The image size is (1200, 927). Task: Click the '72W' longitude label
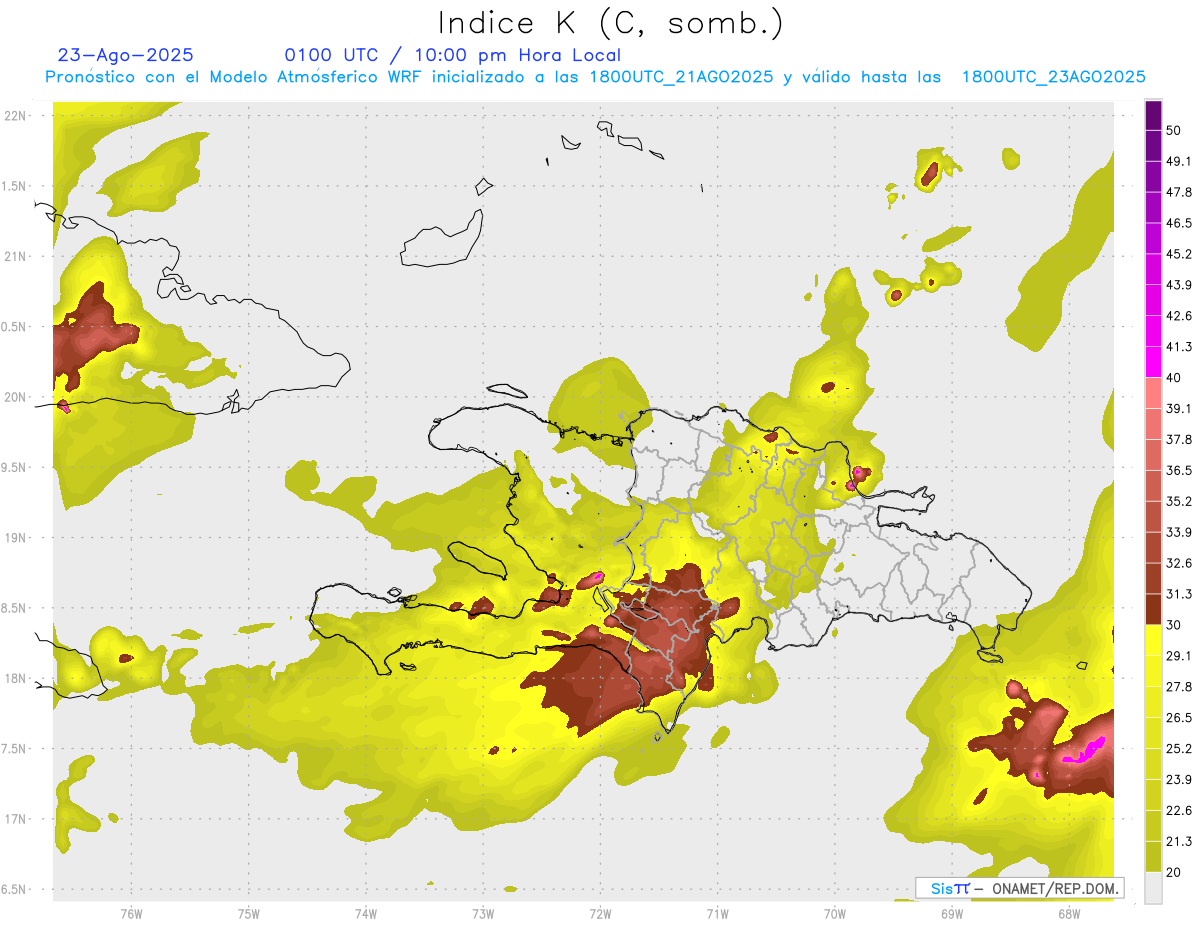[x=600, y=913]
